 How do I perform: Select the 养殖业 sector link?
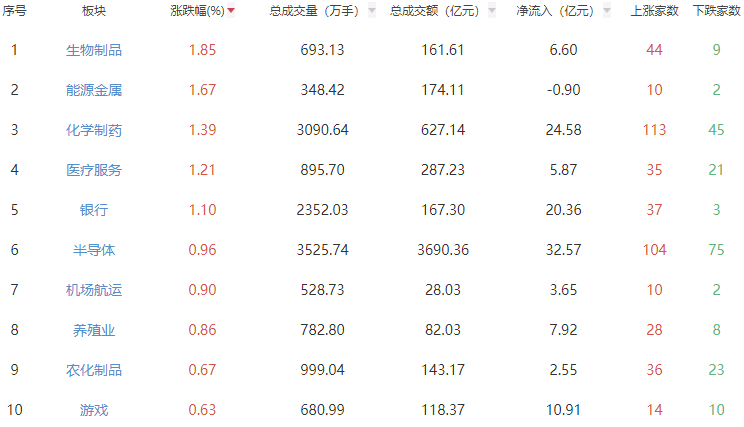(x=94, y=330)
